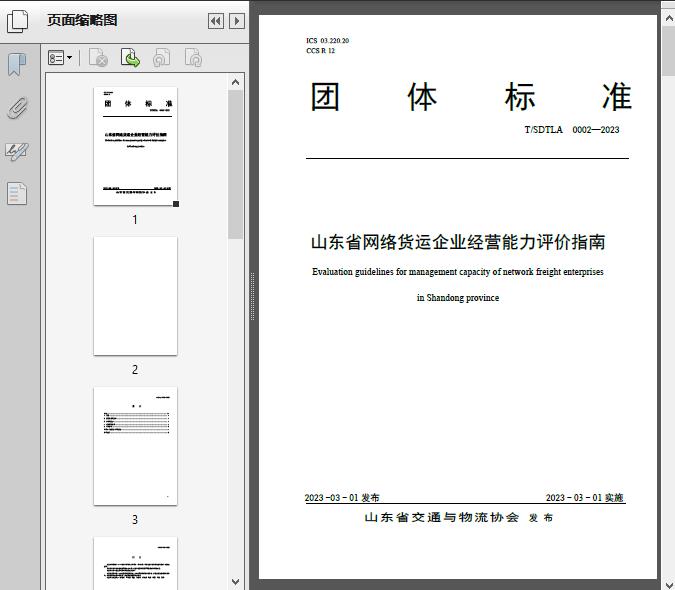Click the '2023-03-01 实施' date text

click(585, 497)
